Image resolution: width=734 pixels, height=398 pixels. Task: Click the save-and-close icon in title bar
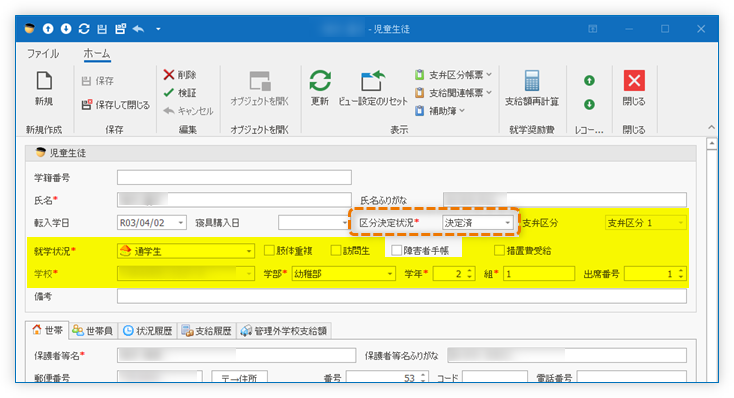120,29
